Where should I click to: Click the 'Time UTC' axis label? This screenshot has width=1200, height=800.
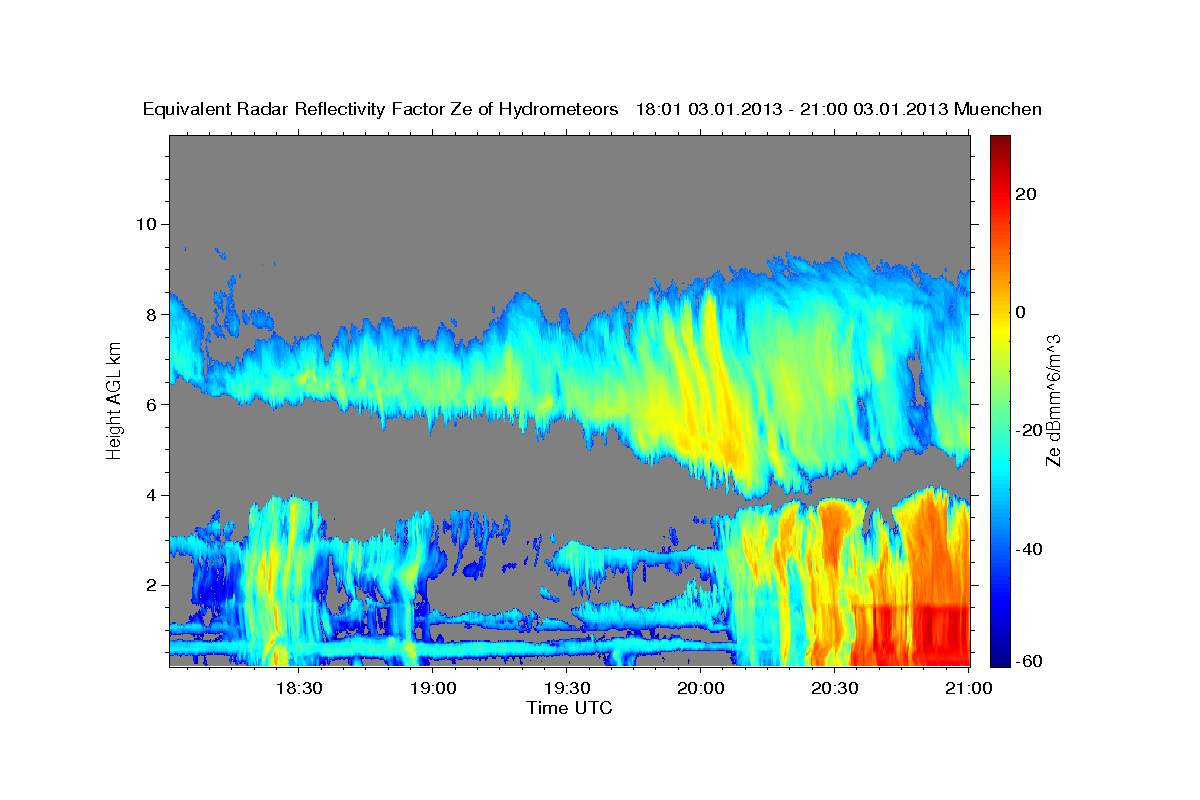point(569,708)
